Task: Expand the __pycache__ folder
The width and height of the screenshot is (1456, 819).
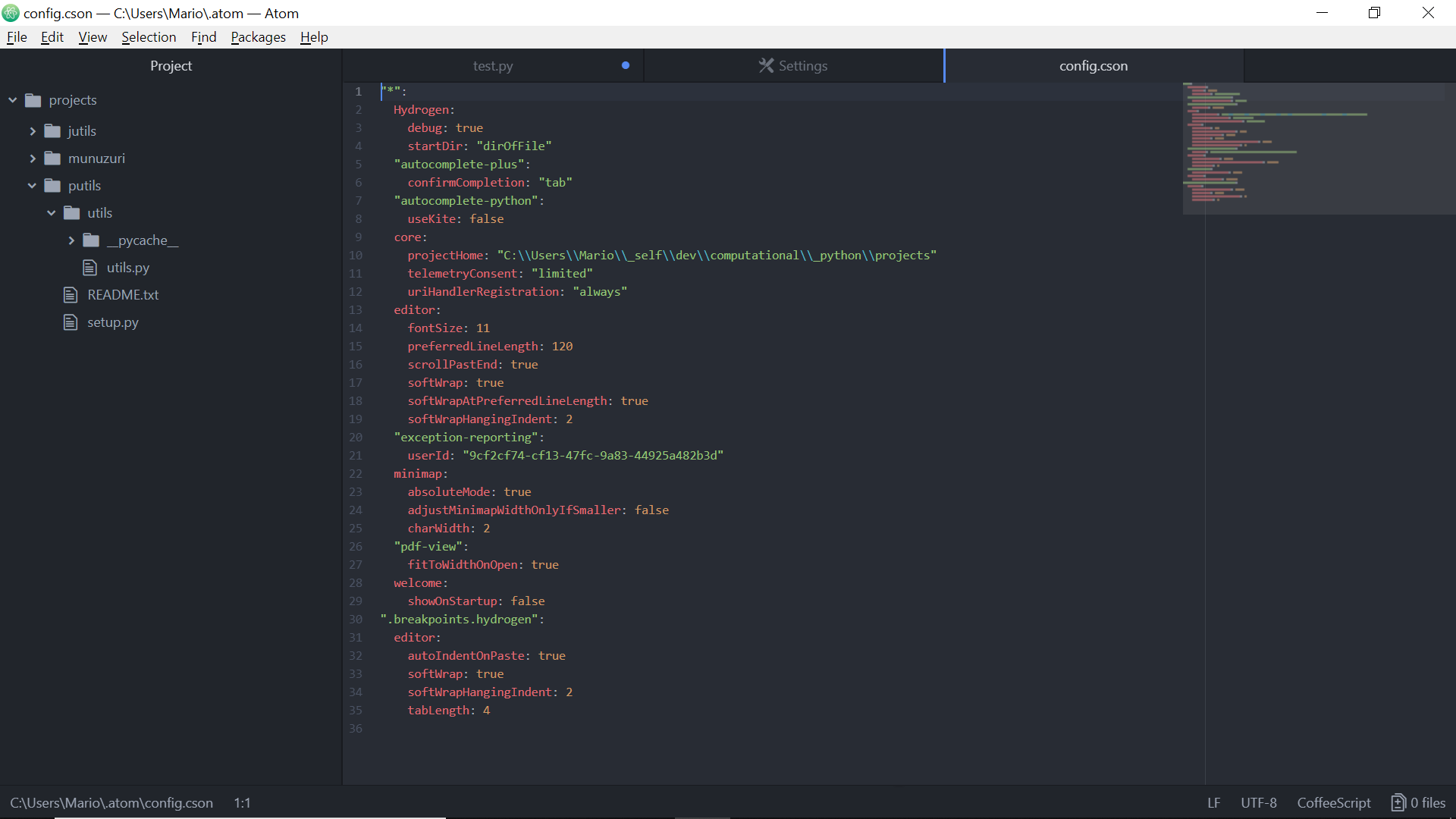Action: (x=71, y=240)
